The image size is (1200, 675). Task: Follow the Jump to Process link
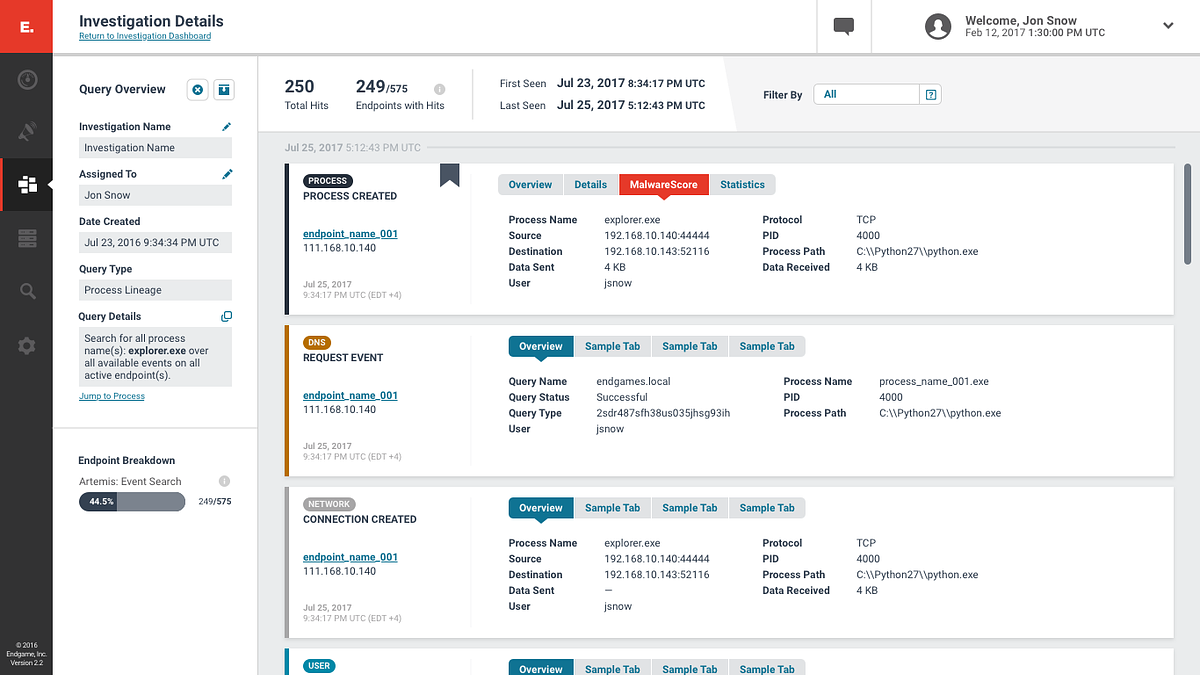click(112, 397)
